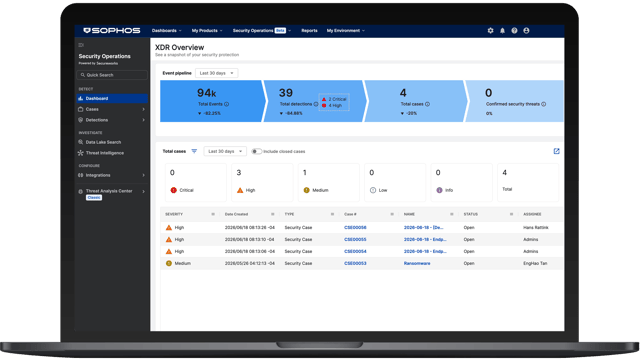Click the SEVERITY column menu icon
640x360 pixels.
[213, 214]
